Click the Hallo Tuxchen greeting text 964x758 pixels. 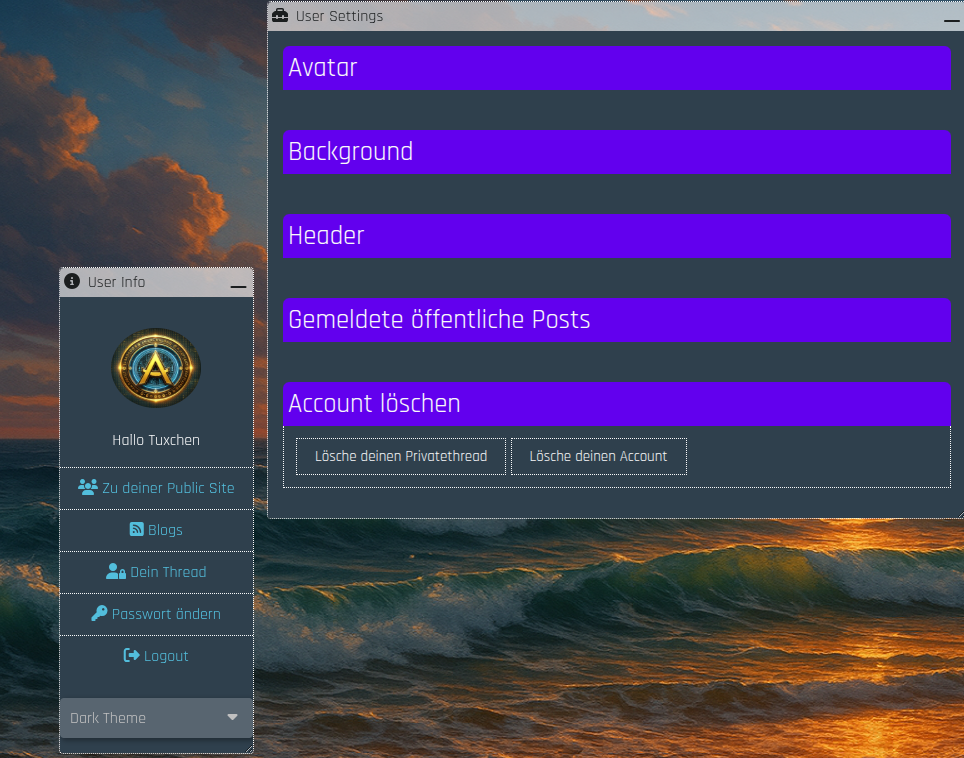156,440
